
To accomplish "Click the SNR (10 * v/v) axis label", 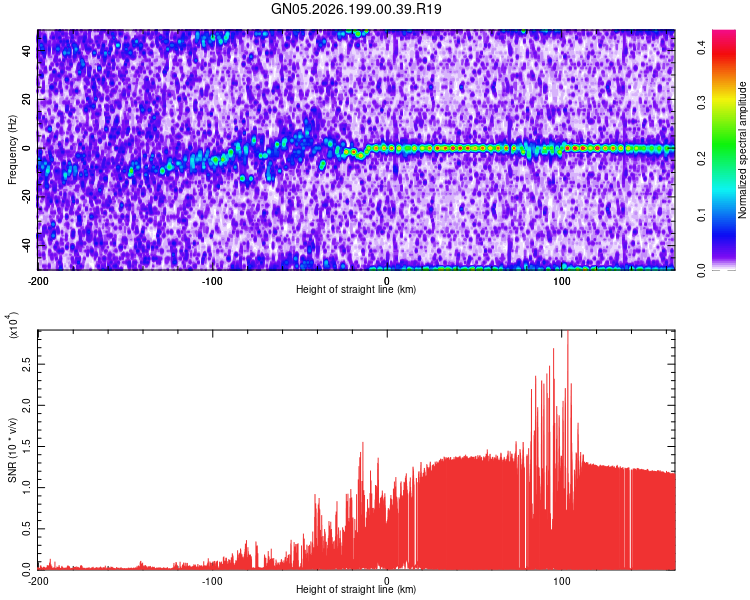I will click(x=12, y=450).
